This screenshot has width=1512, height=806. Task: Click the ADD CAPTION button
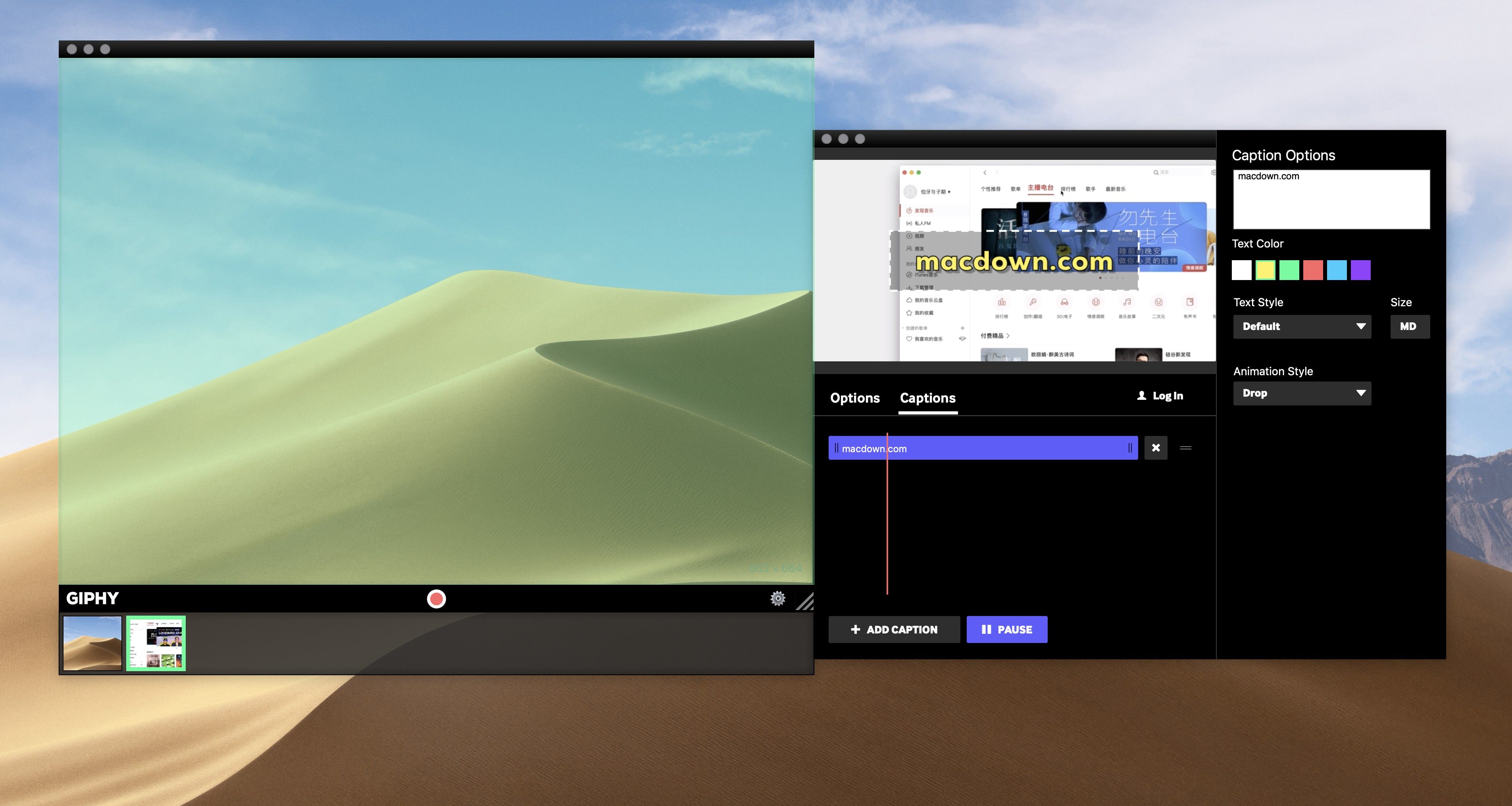pos(894,629)
